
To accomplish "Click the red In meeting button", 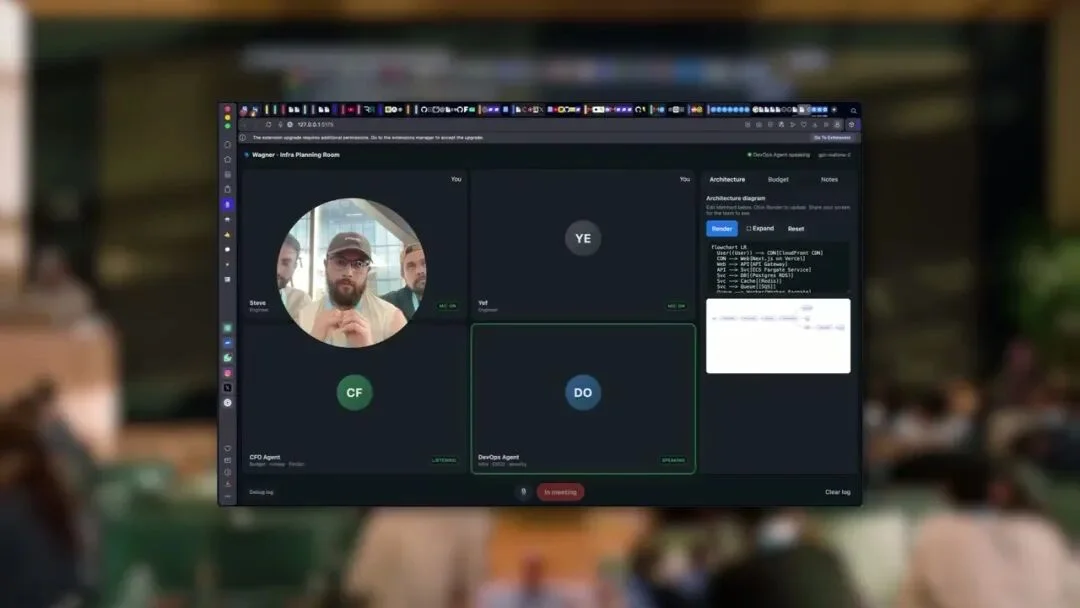I will tap(561, 492).
